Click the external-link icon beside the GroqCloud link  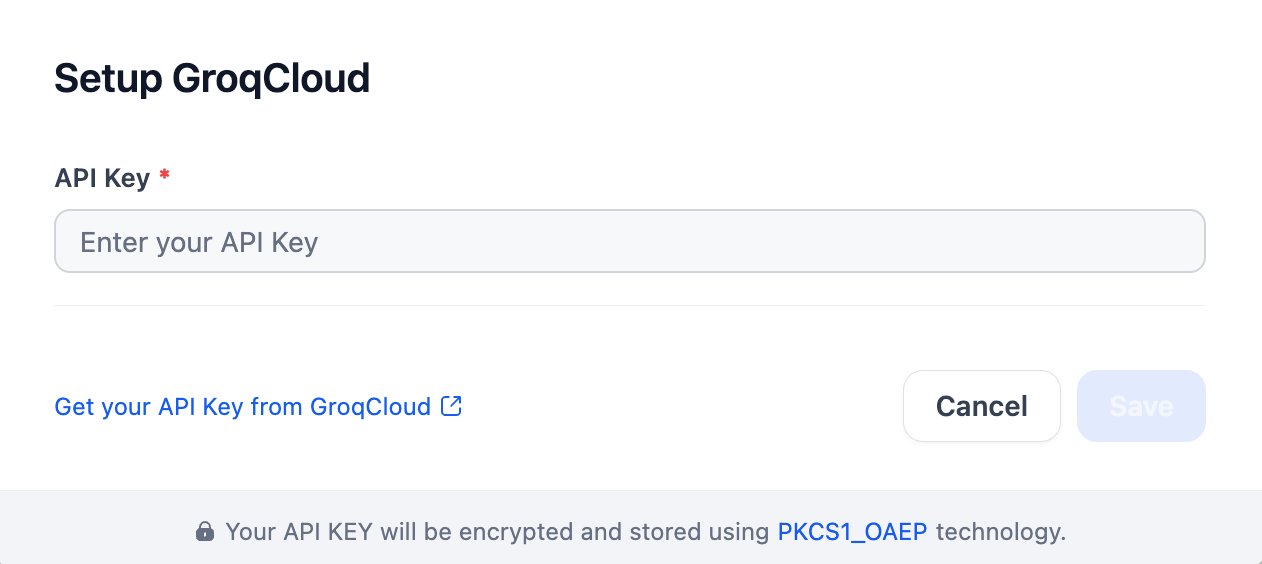pos(452,406)
